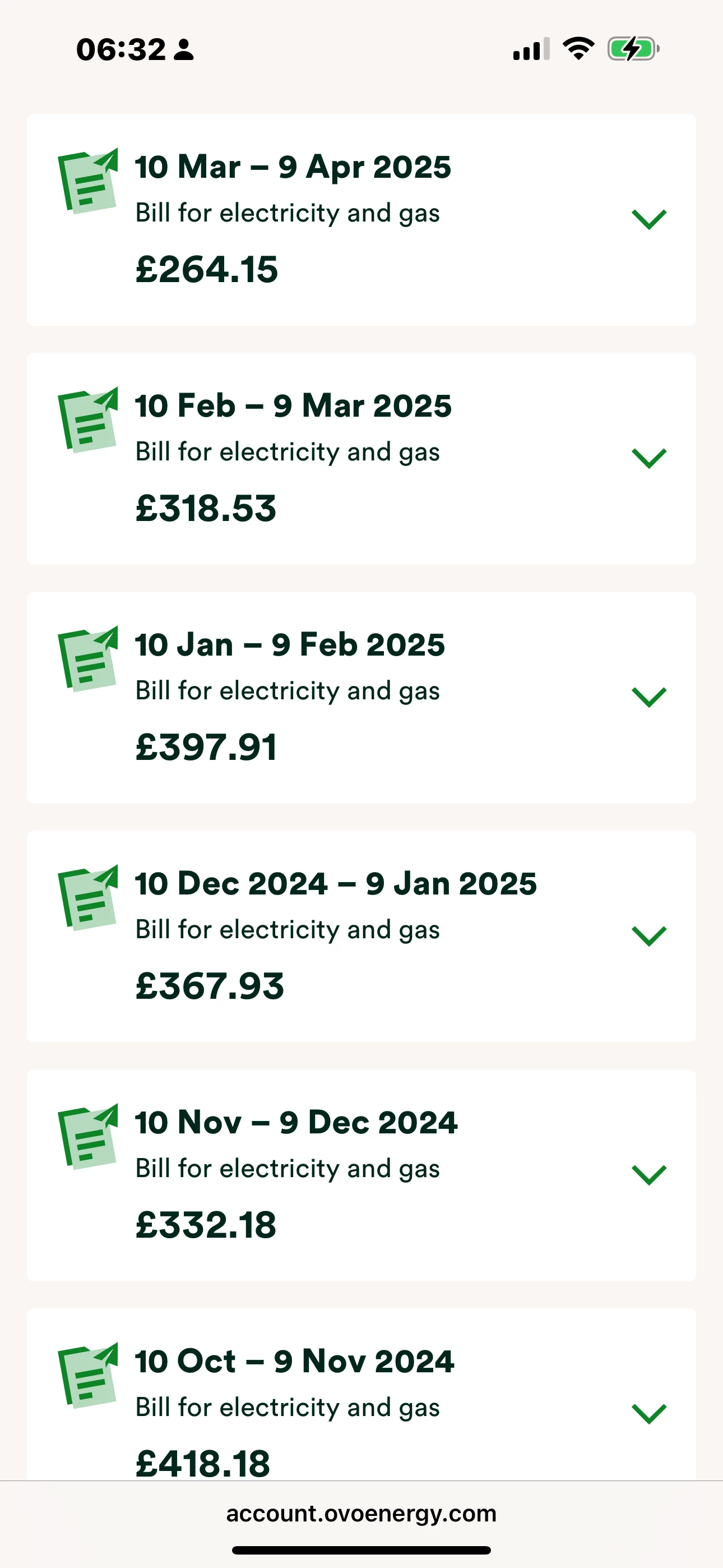Open the £397.91 bill amount

coord(207,748)
